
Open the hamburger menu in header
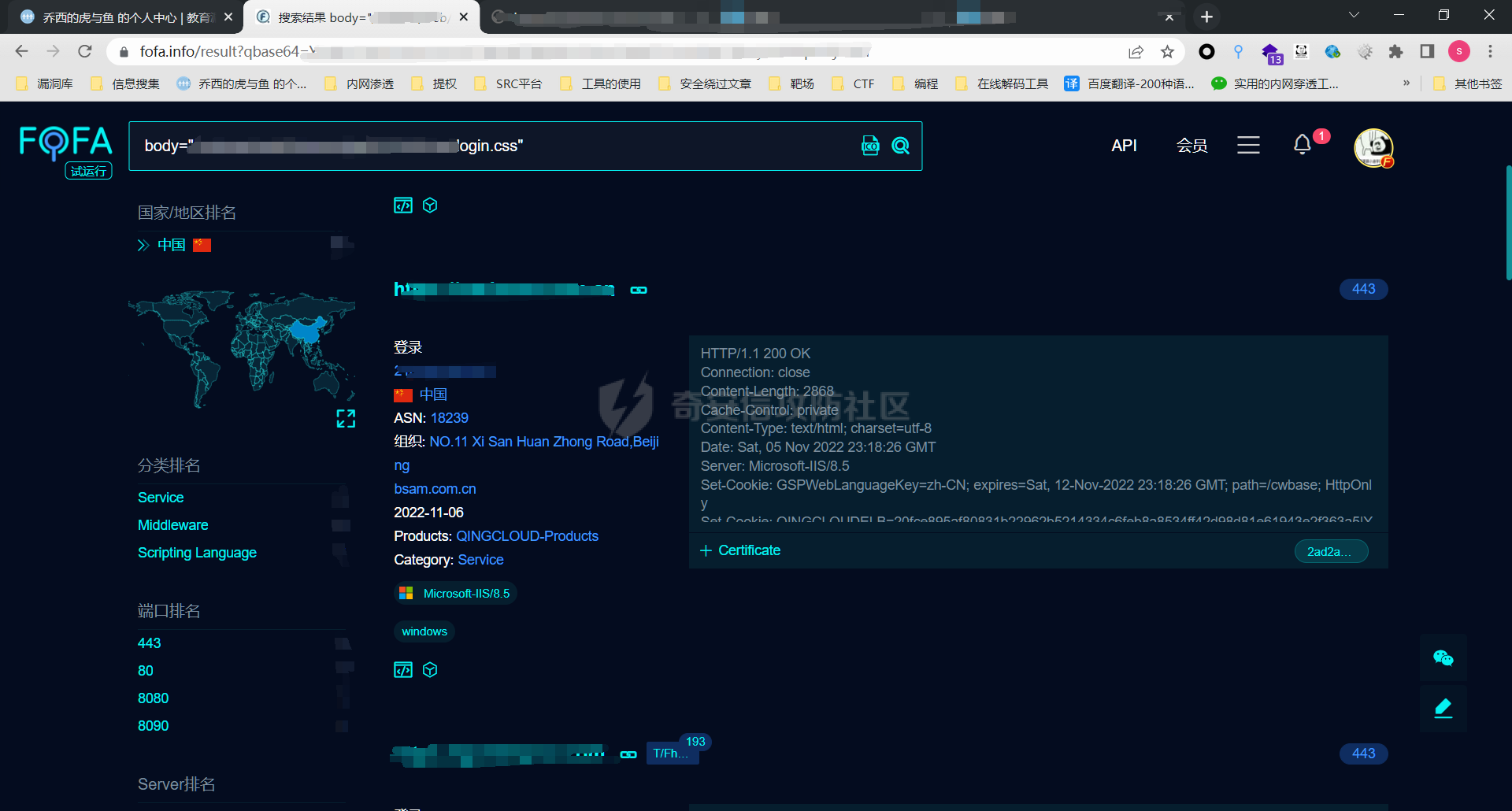pos(1248,145)
